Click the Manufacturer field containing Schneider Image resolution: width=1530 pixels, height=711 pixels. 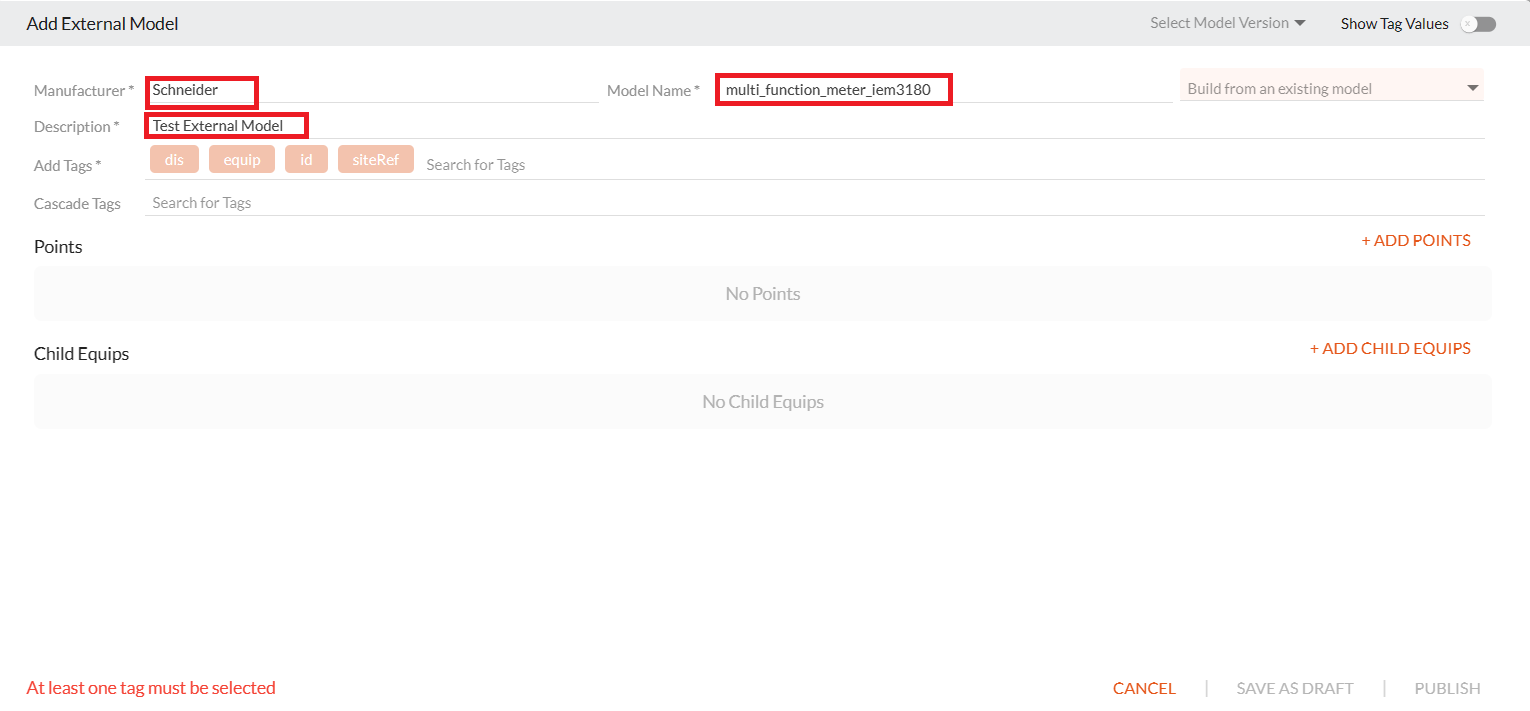point(372,90)
